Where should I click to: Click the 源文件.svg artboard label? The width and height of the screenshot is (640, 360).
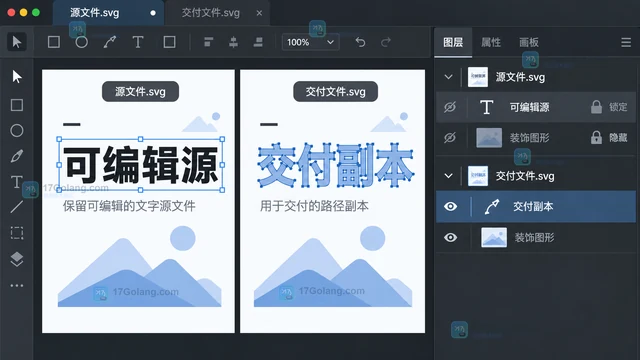[x=140, y=91]
